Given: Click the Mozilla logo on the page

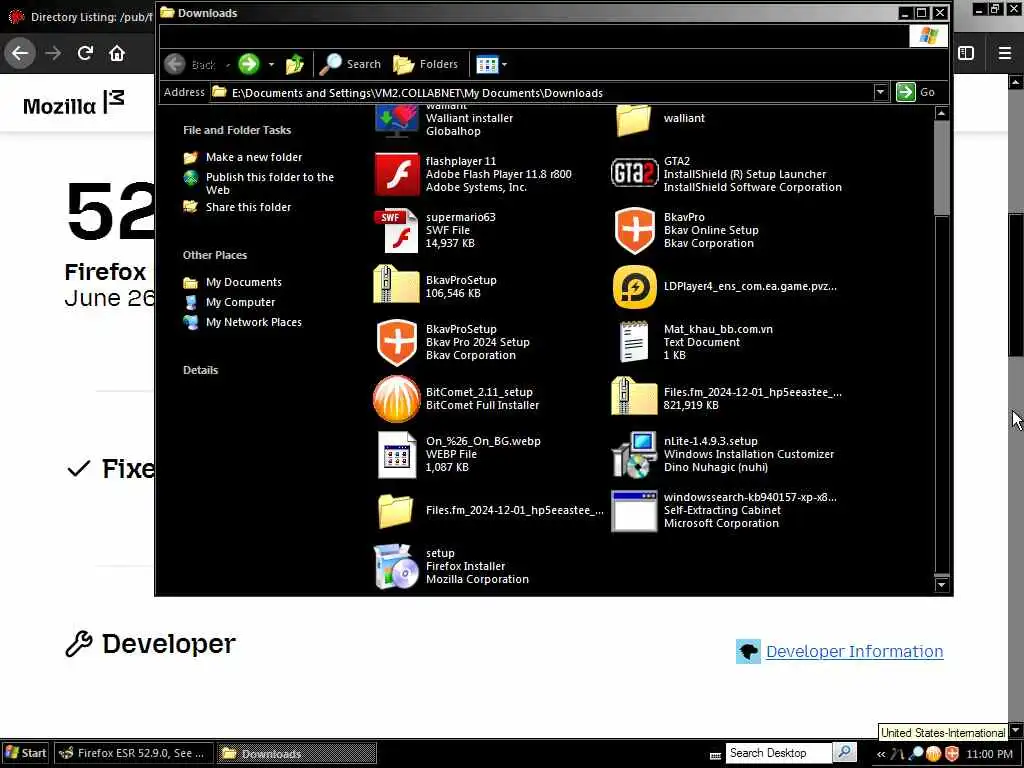Looking at the screenshot, I should 73,104.
